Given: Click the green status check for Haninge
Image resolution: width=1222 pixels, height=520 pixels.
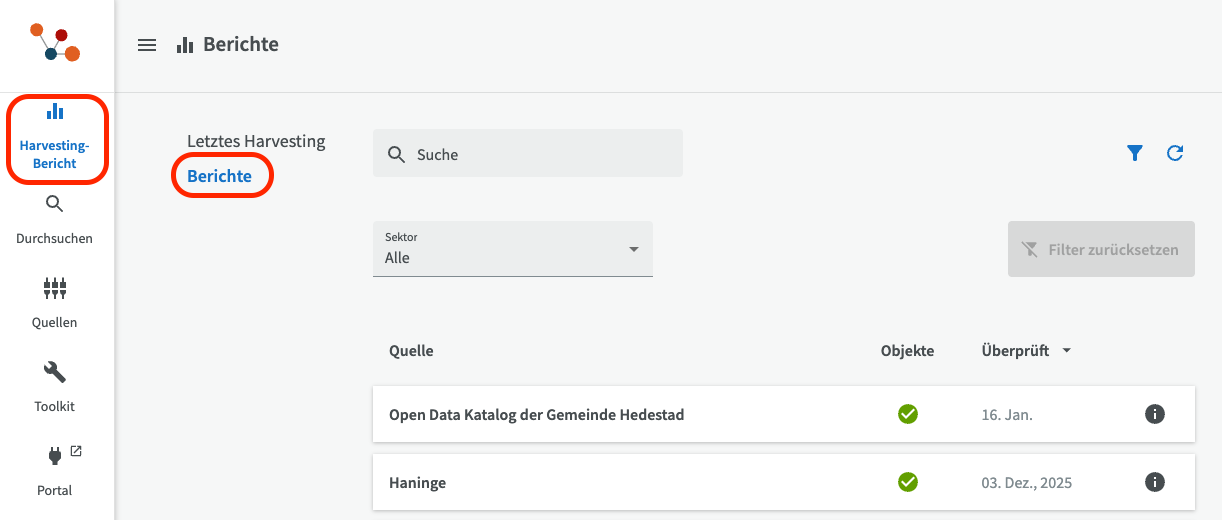Looking at the screenshot, I should click(907, 482).
